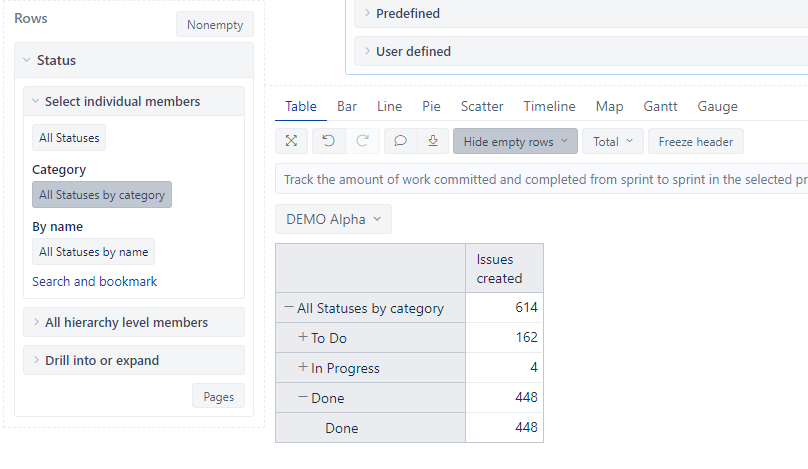Collapse the Done row minus icon
808x469 pixels.
click(303, 397)
